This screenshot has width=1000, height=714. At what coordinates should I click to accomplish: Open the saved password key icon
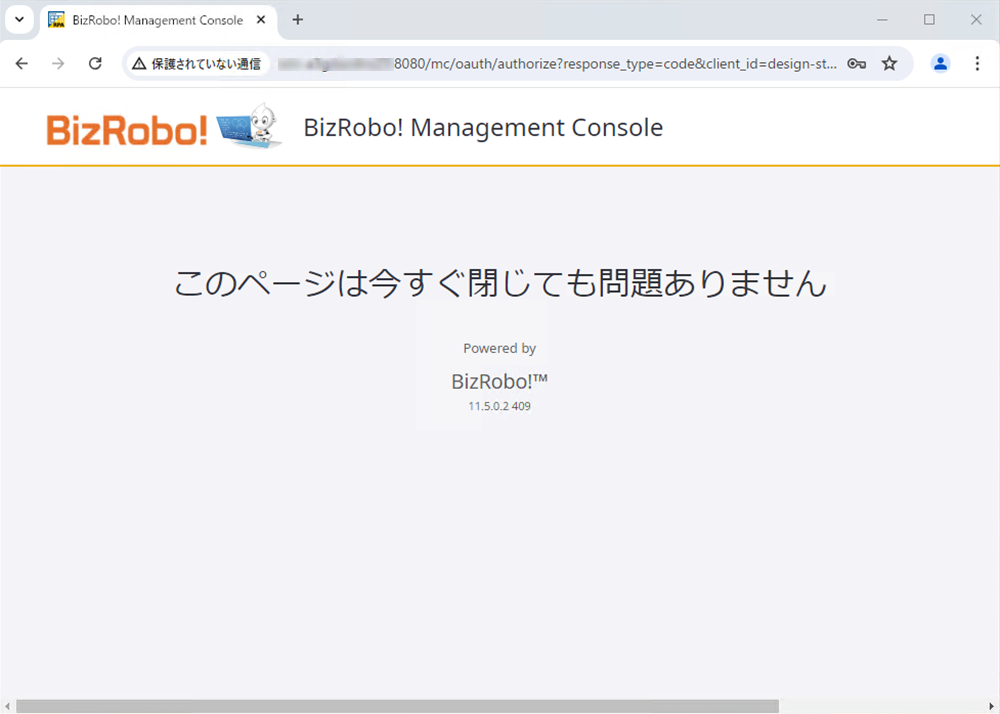pyautogui.click(x=856, y=63)
